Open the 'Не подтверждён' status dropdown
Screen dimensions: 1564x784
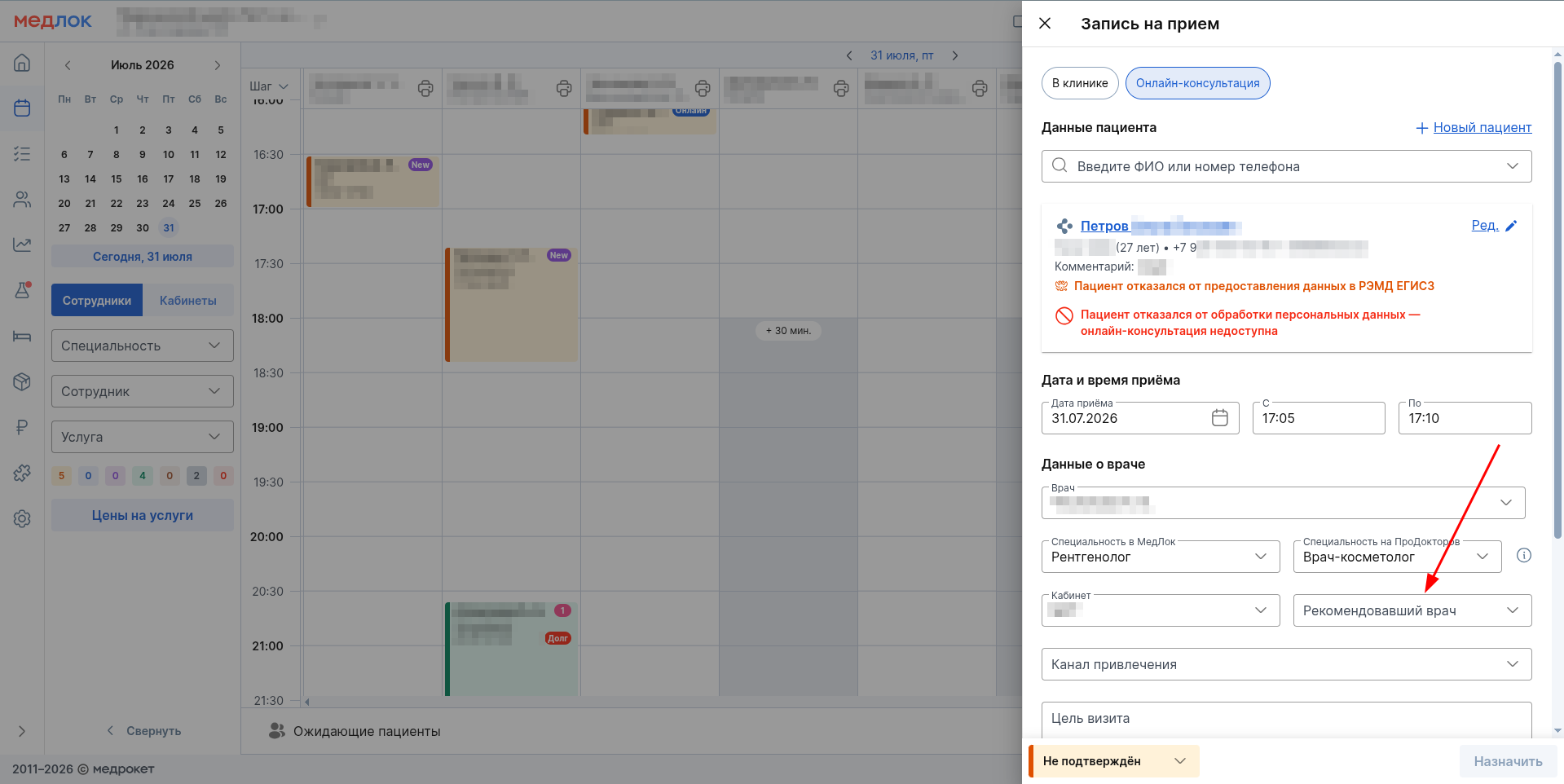point(1113,761)
